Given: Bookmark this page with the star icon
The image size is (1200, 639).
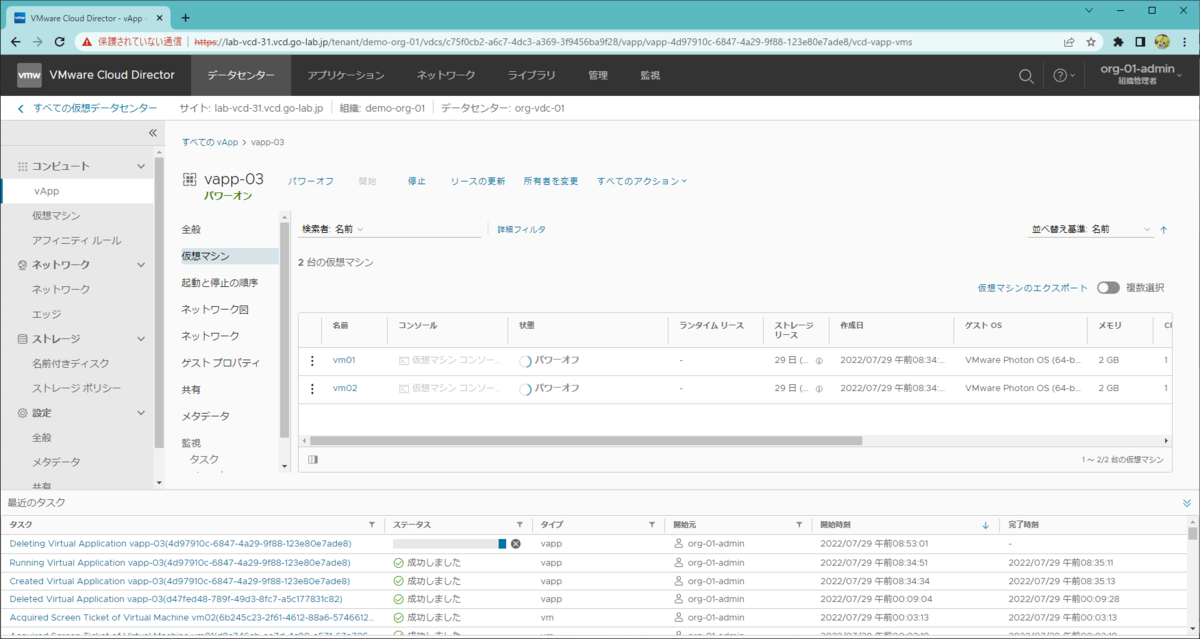Looking at the screenshot, I should pyautogui.click(x=1091, y=42).
